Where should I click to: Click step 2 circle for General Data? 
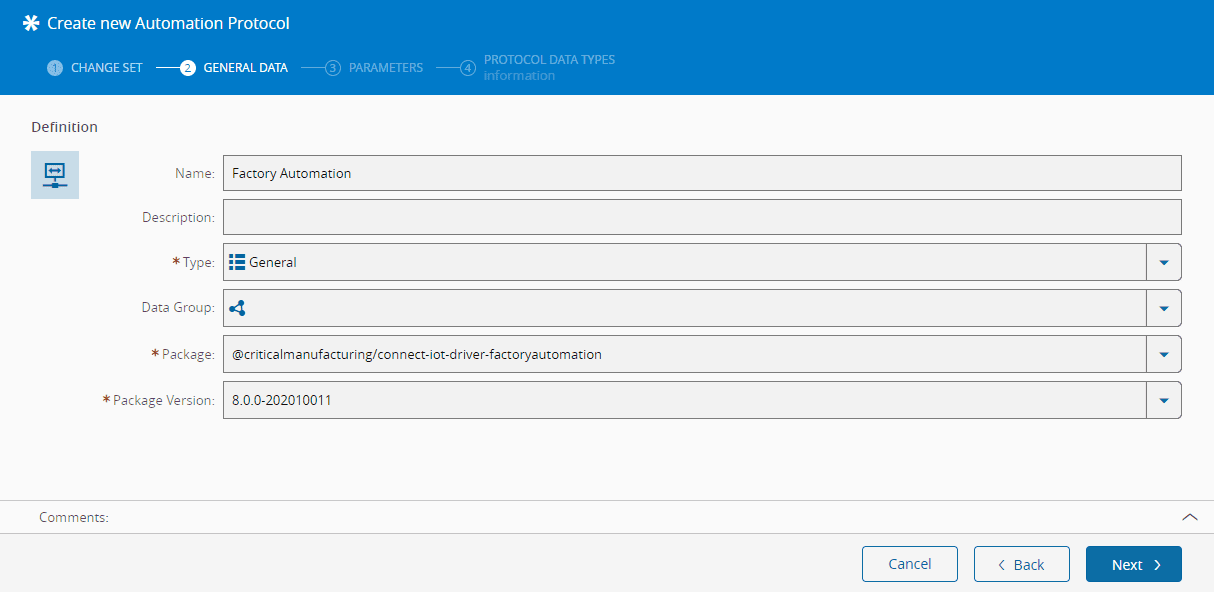pyautogui.click(x=188, y=68)
